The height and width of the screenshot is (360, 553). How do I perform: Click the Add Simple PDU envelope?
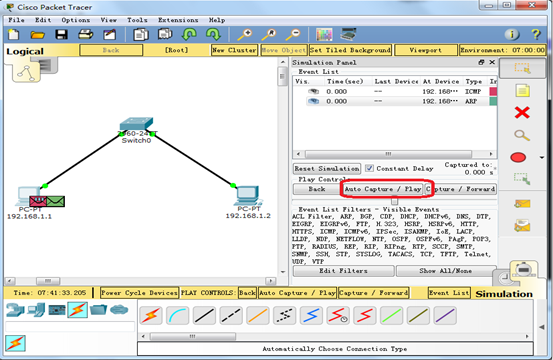pyautogui.click(x=522, y=203)
